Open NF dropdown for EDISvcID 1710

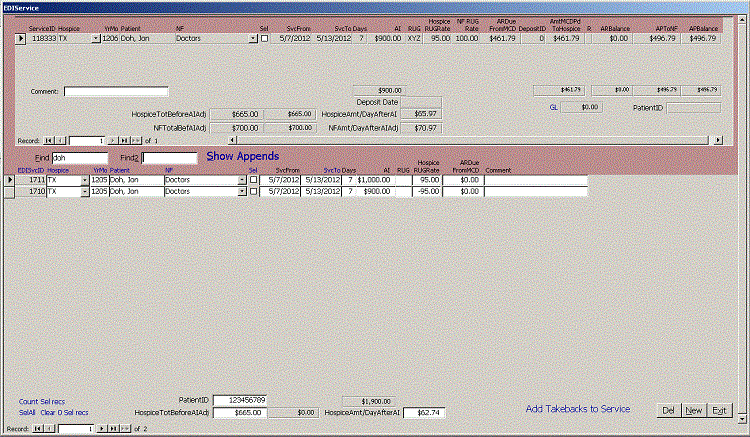(x=242, y=191)
